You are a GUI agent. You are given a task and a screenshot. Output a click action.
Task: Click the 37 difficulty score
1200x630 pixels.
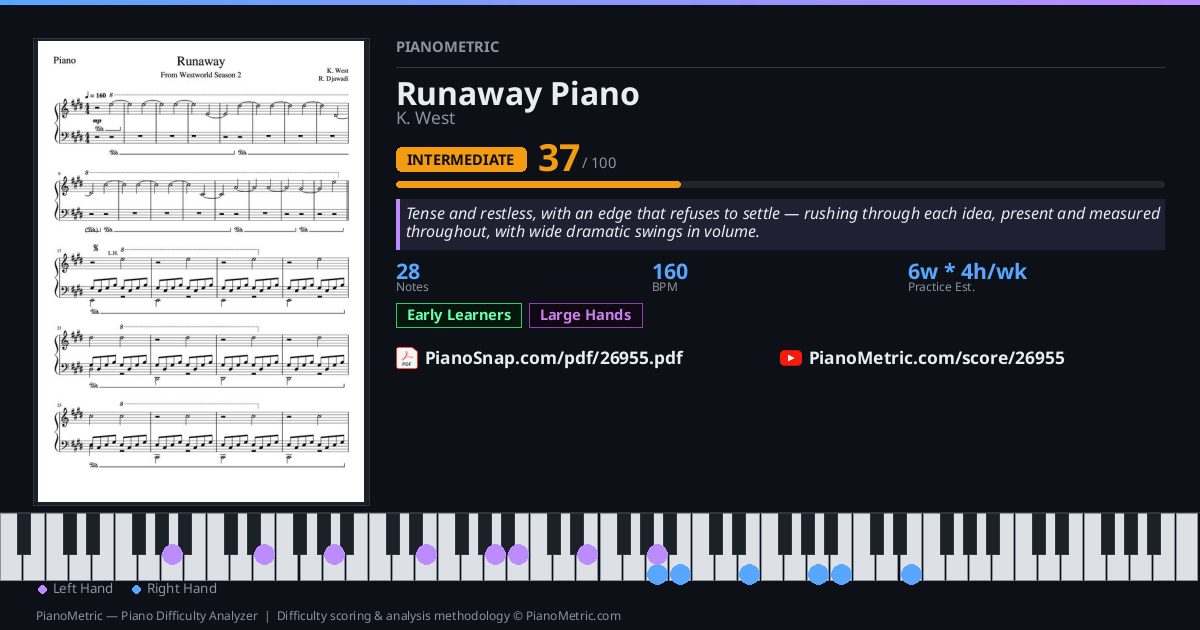coord(559,158)
